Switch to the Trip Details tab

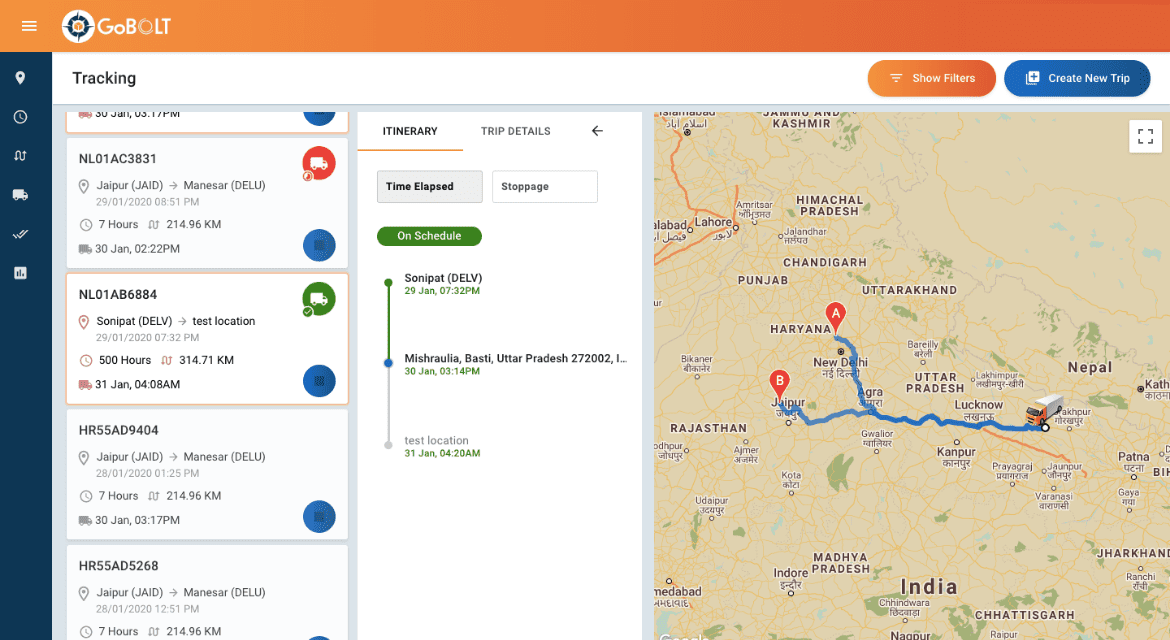coord(515,131)
